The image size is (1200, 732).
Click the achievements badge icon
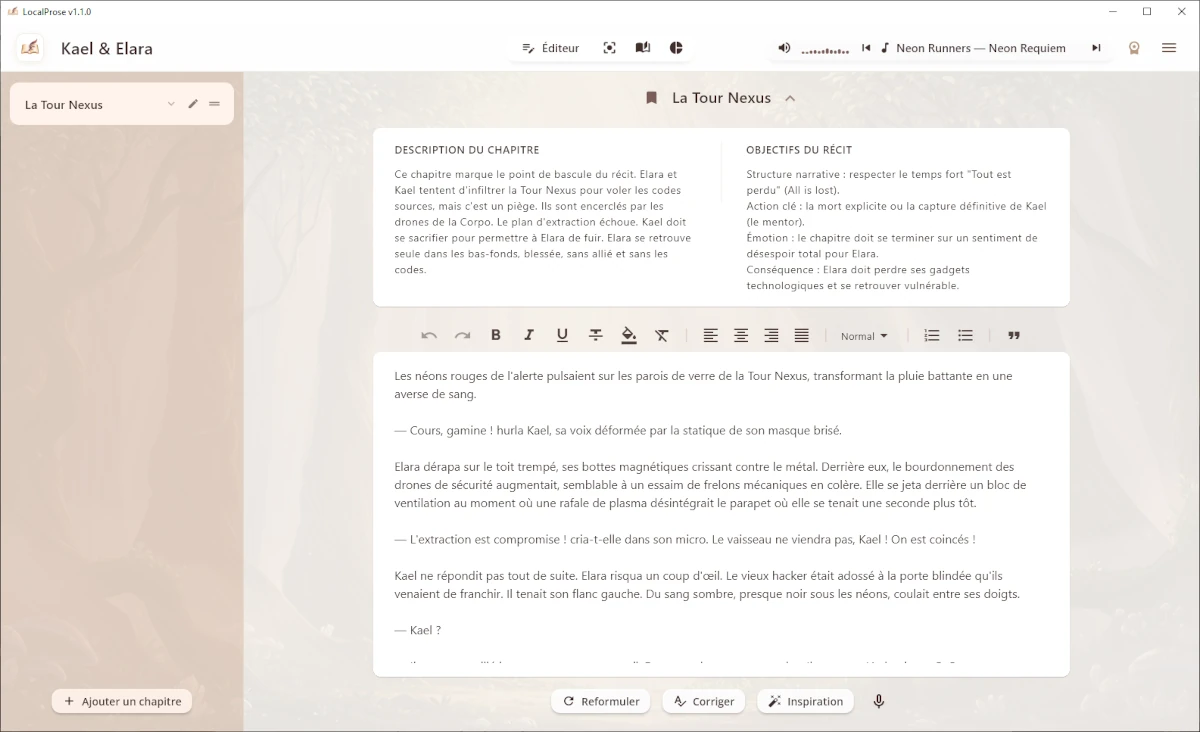click(x=1134, y=48)
